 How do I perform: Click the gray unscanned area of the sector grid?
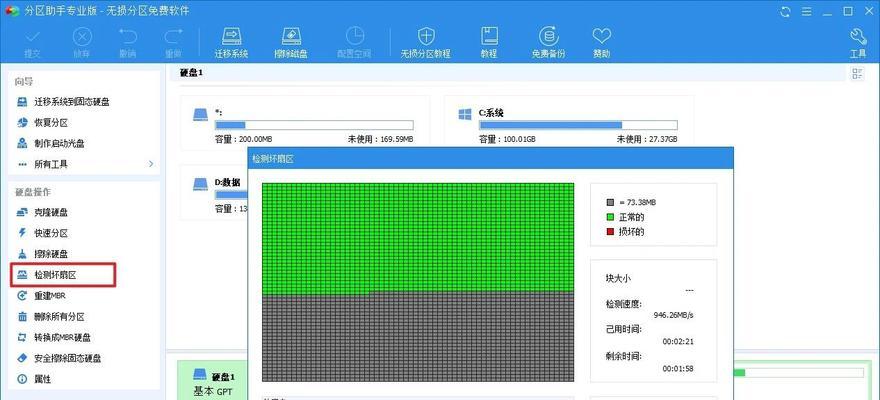[x=418, y=337]
